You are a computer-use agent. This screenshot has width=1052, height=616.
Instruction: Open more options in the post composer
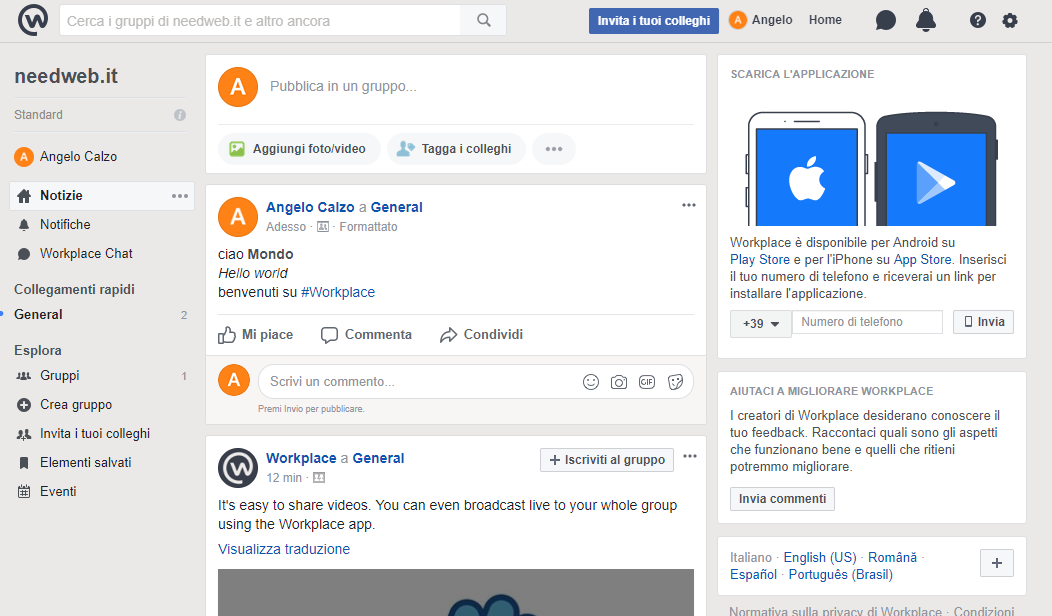tap(554, 149)
